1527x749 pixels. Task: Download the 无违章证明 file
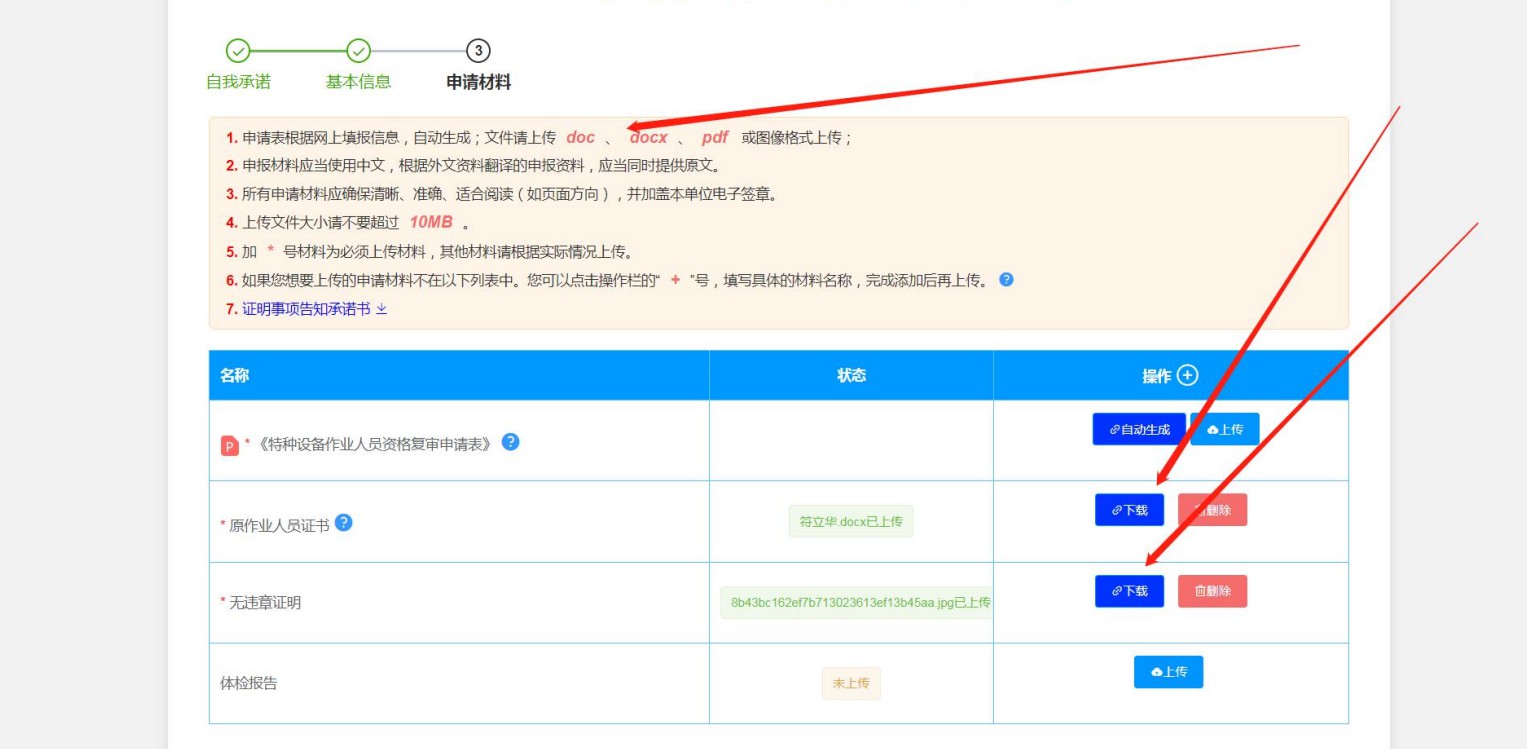point(1129,591)
